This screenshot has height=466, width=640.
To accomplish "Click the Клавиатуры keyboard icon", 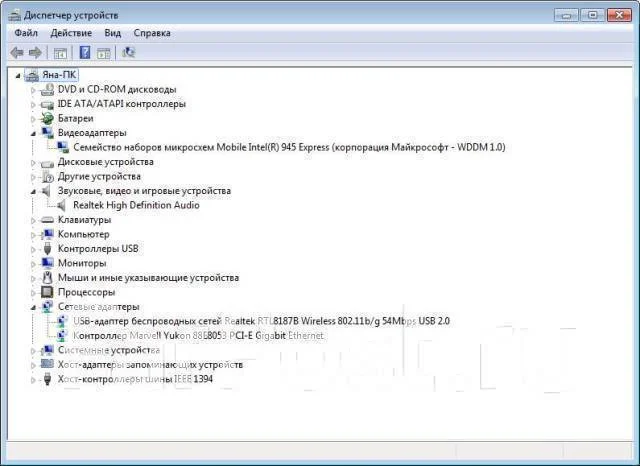I will click(x=47, y=220).
